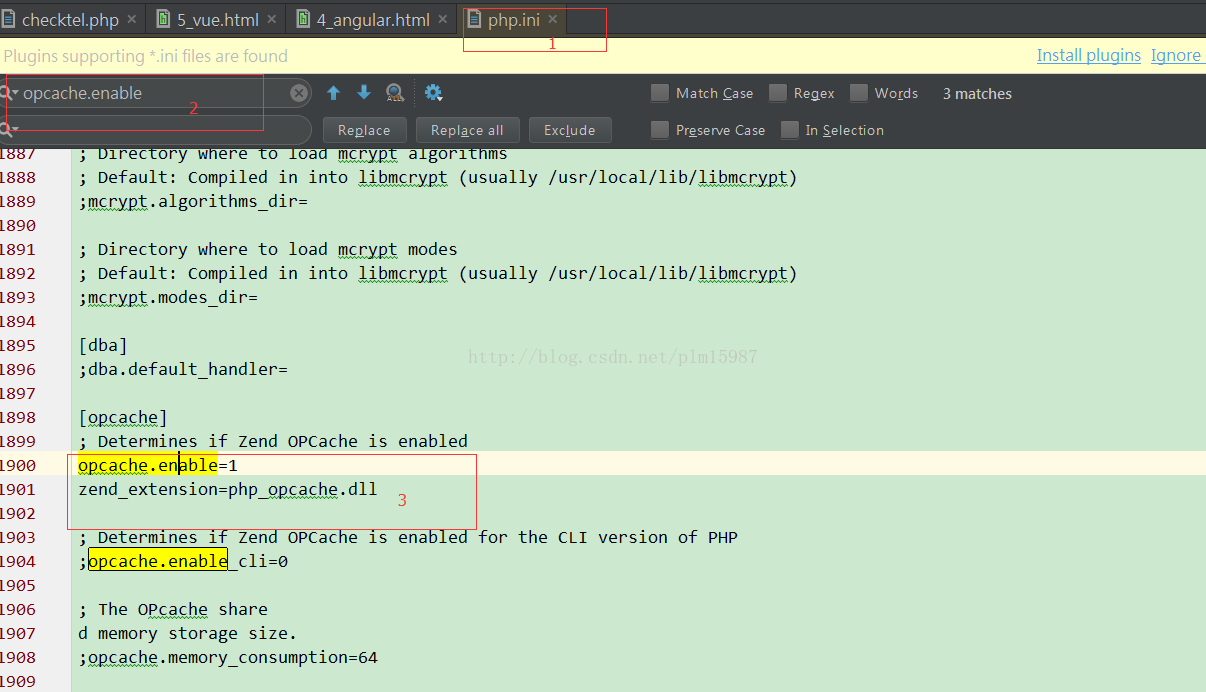Click the [dba] section header
The width and height of the screenshot is (1206, 692).
103,345
